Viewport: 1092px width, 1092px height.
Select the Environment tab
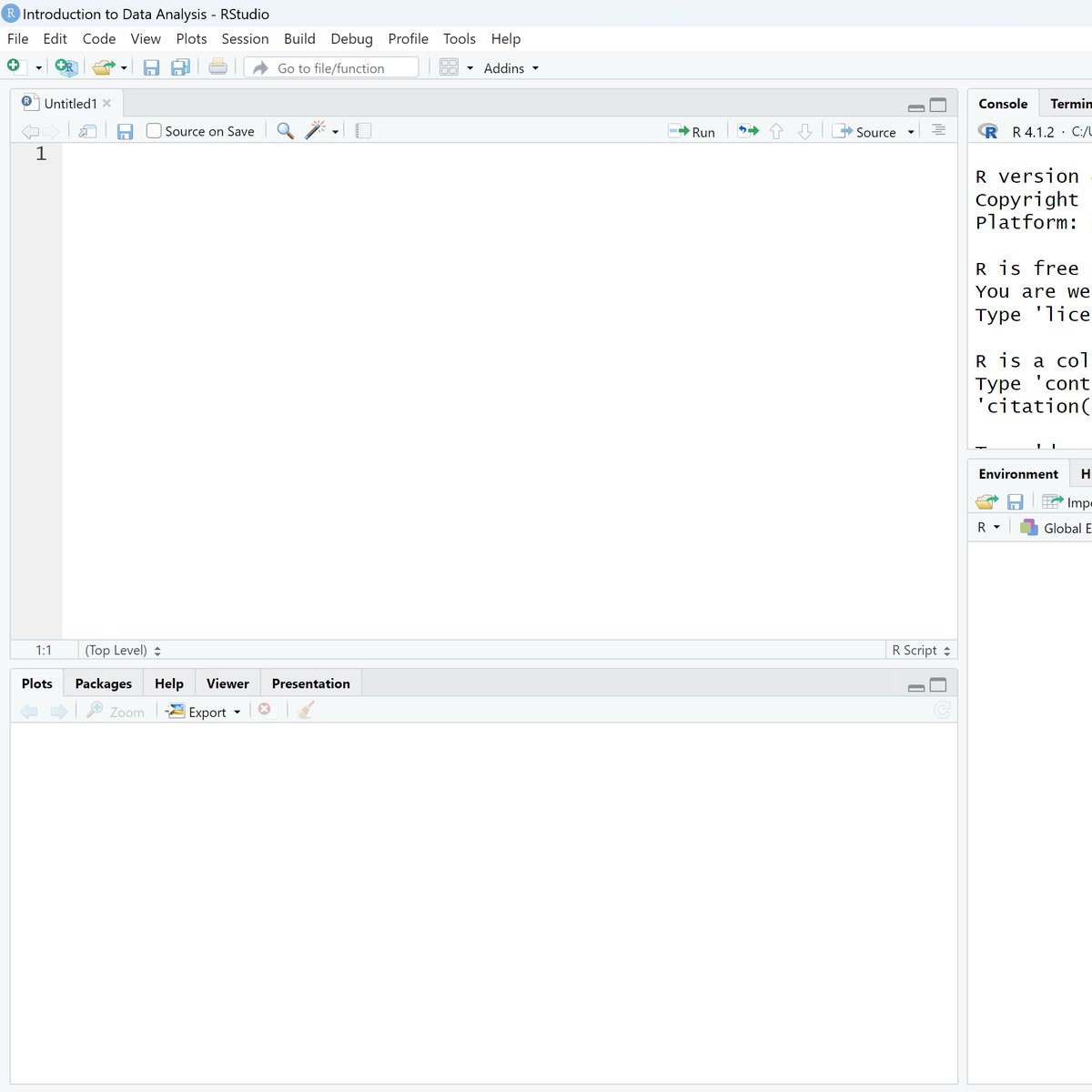coord(1018,474)
